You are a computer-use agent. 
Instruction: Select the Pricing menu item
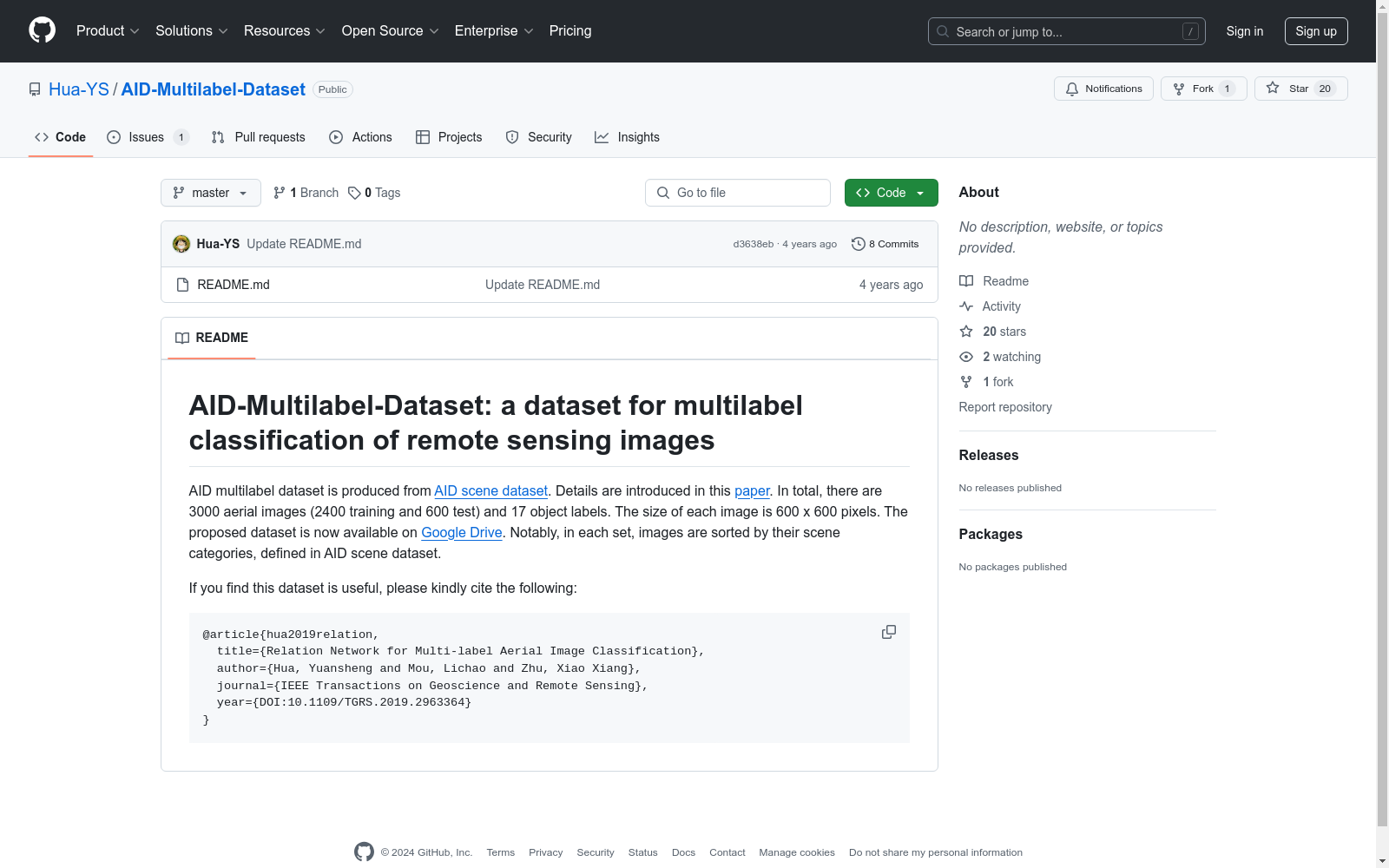tap(569, 30)
